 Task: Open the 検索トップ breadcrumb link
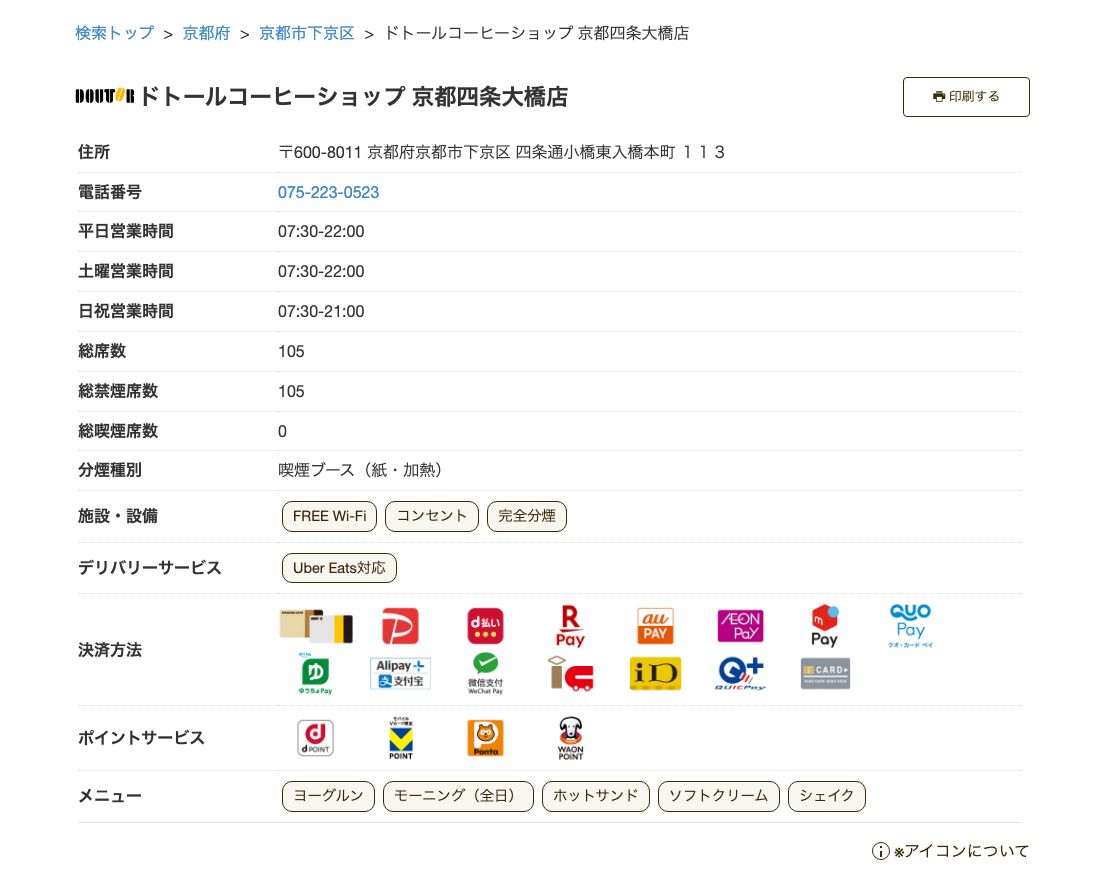pos(114,33)
